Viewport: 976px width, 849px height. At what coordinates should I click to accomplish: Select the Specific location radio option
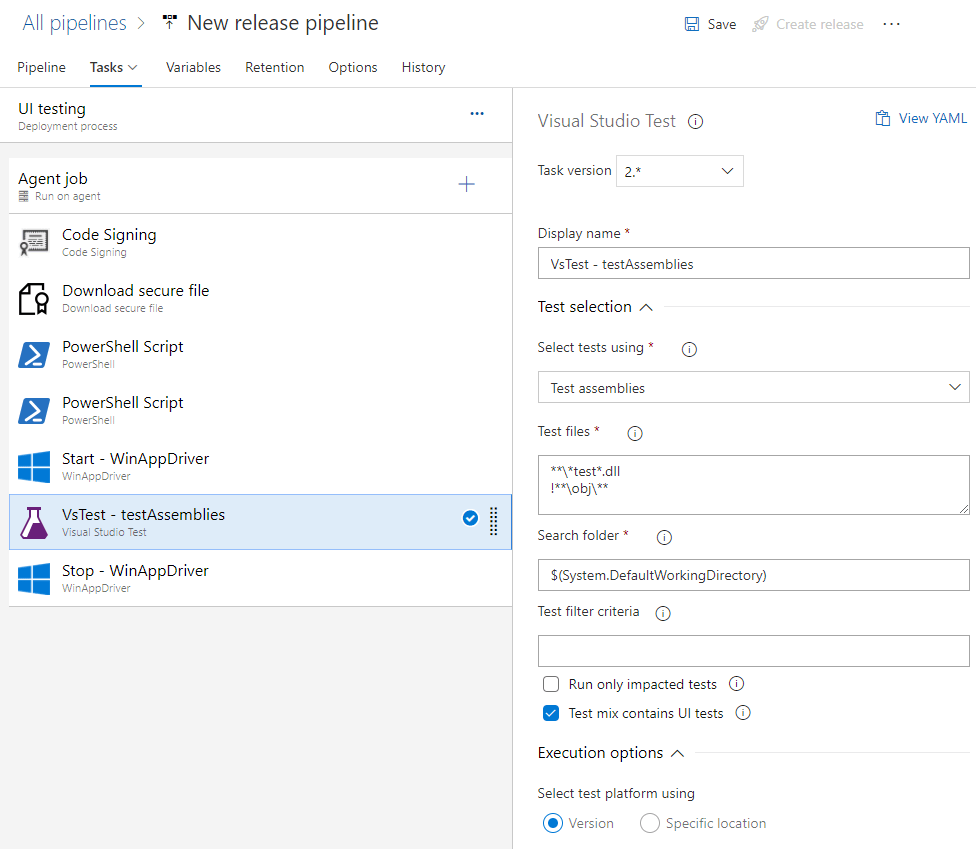click(650, 824)
